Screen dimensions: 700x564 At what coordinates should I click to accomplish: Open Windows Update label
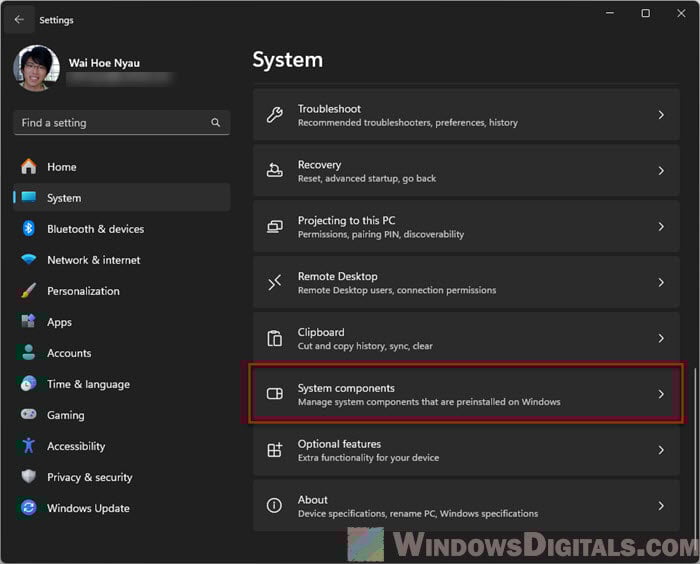pos(88,508)
